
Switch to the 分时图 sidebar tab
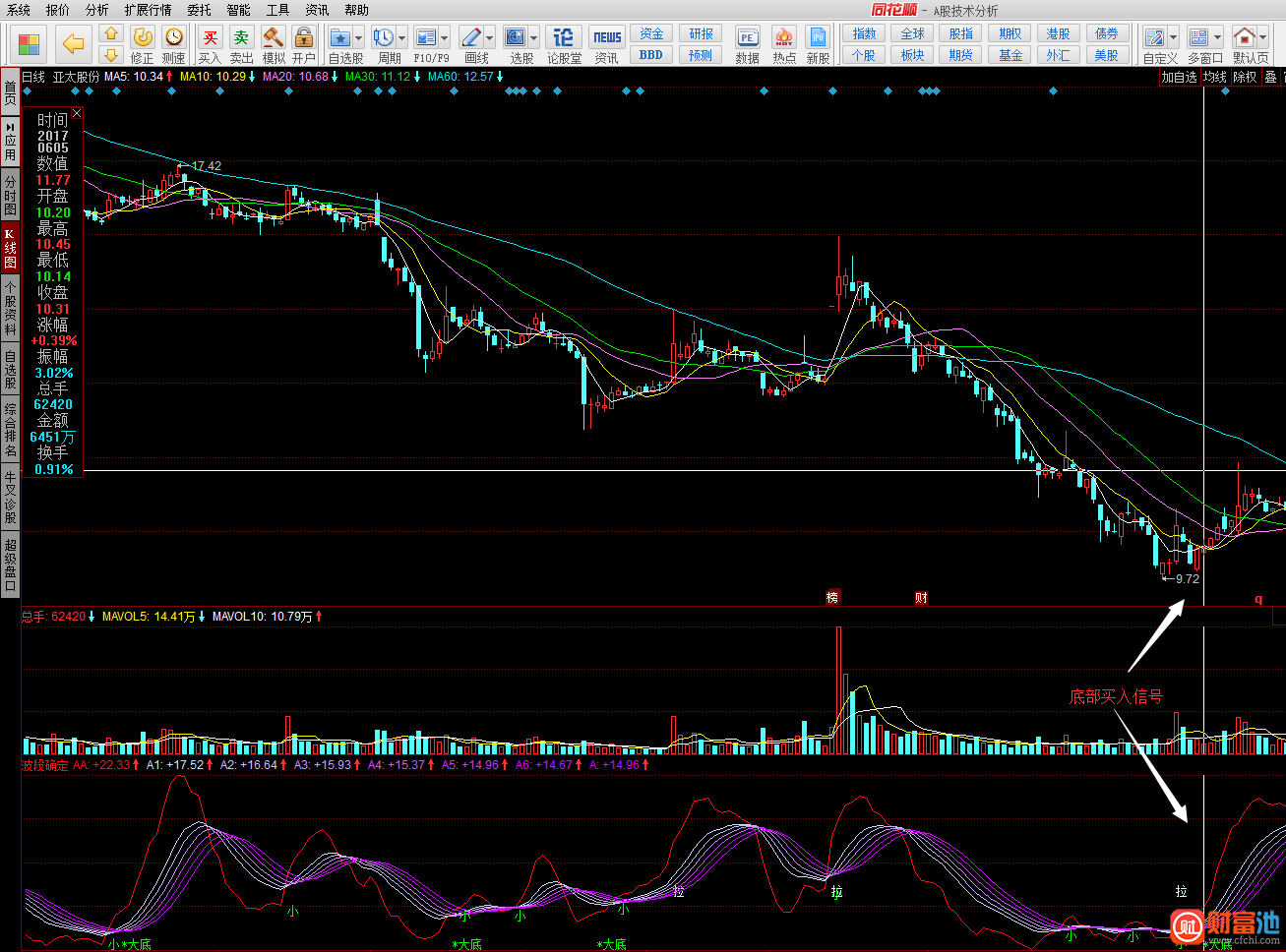10,196
